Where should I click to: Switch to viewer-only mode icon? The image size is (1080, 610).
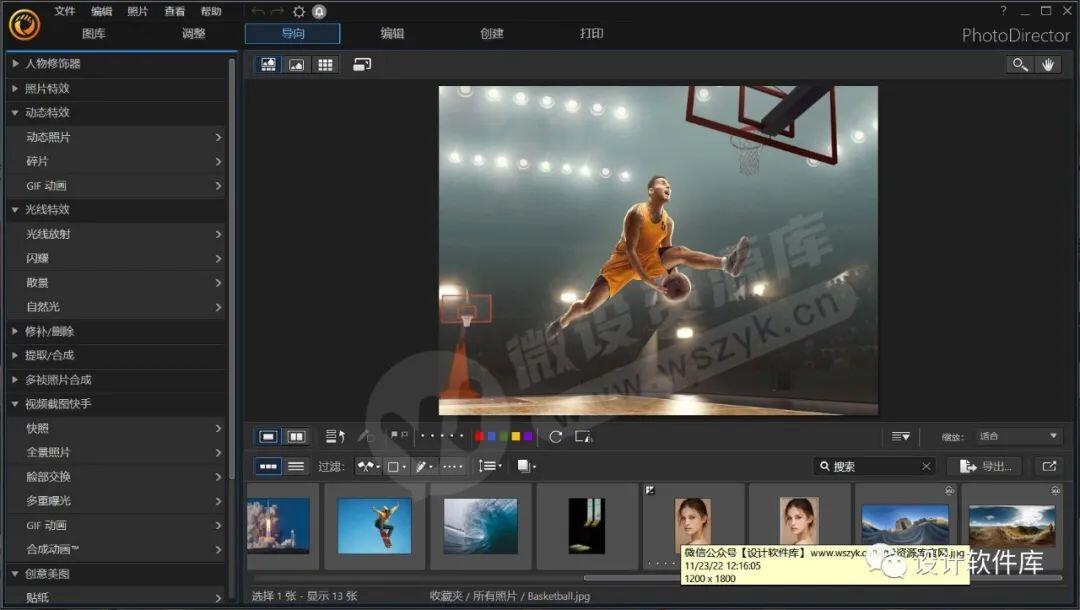pyautogui.click(x=296, y=64)
